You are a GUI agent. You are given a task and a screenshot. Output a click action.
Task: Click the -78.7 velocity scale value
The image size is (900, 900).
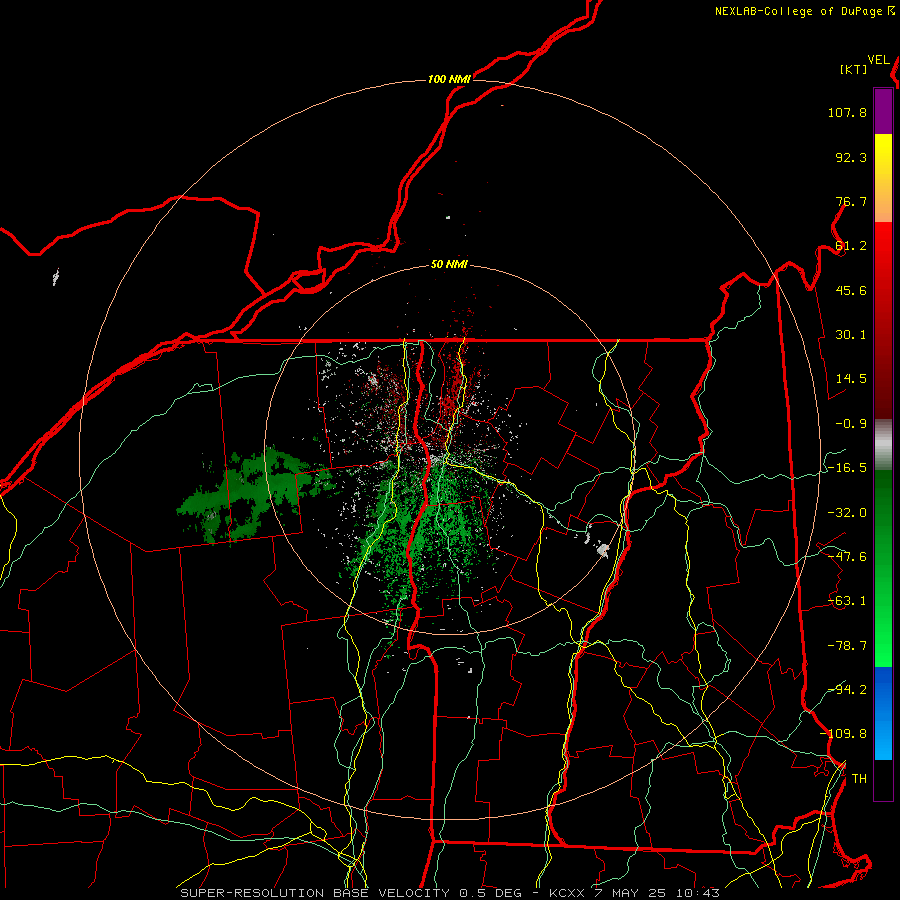(847, 646)
